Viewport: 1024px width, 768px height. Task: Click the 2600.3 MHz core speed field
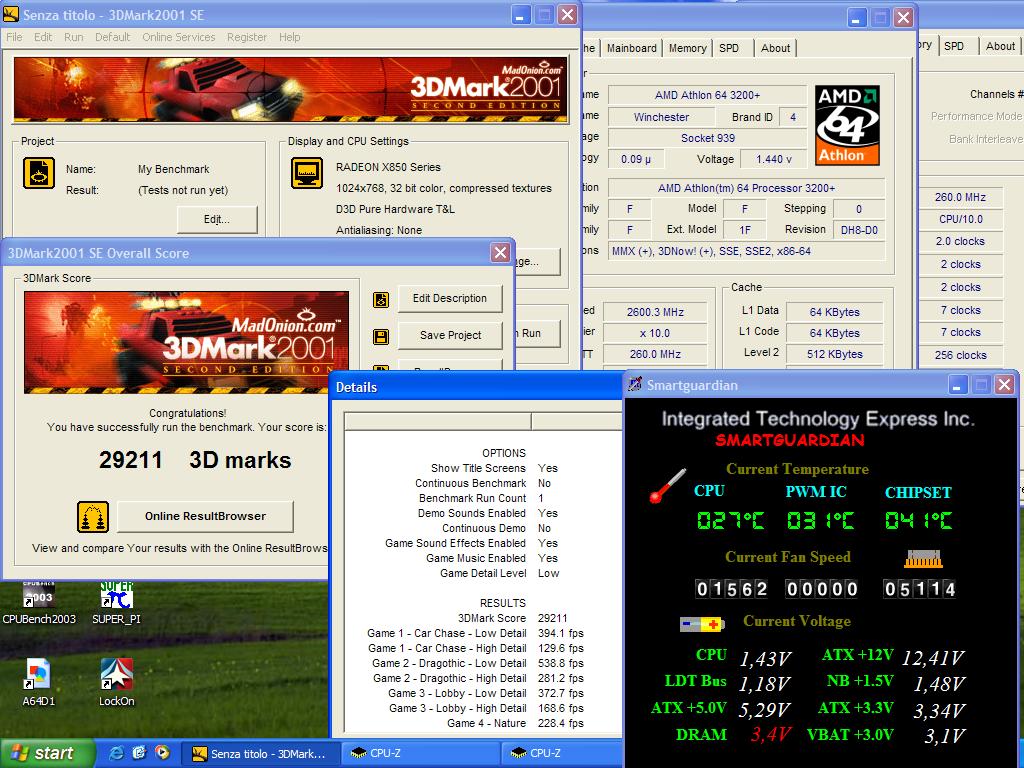pos(655,312)
